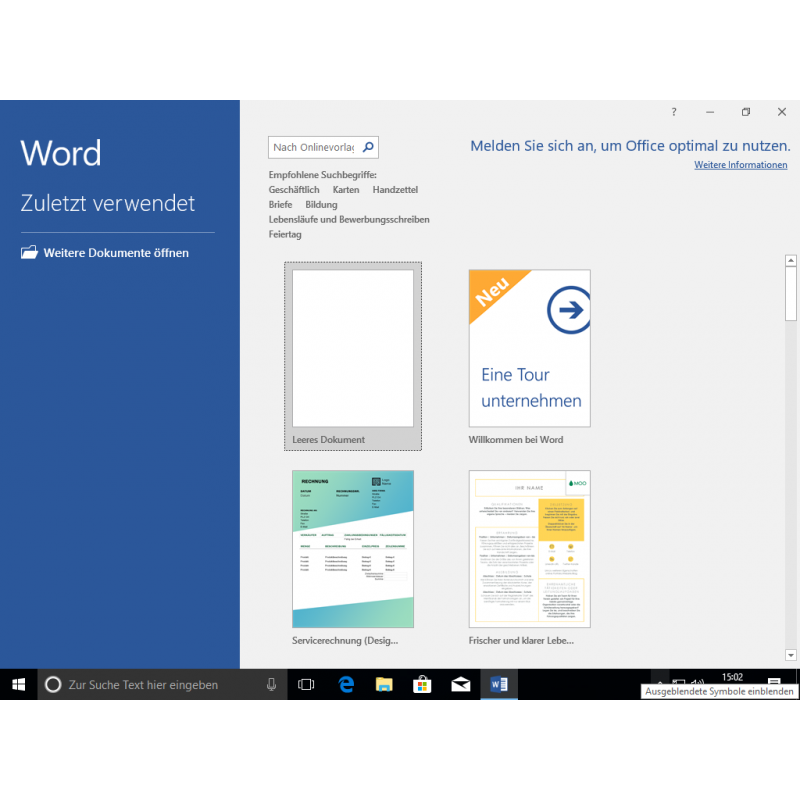Screen dimensions: 800x800
Task: Click the search magnifier icon for online templates
Action: 368,147
